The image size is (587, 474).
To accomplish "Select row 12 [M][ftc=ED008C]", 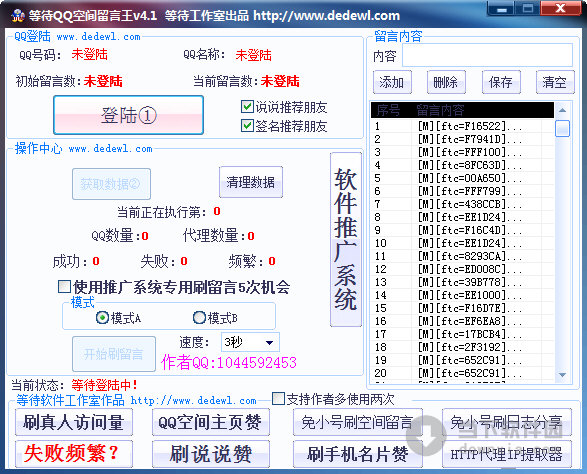I will point(462,269).
